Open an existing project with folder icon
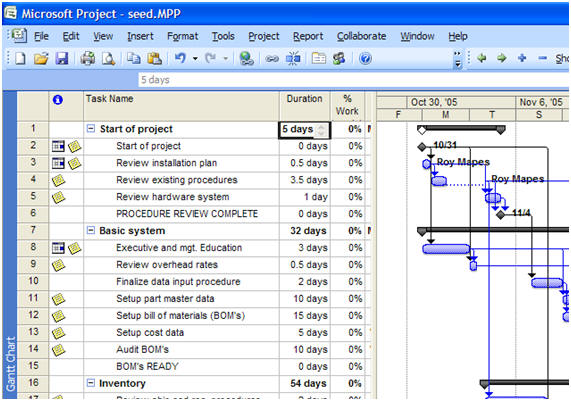571x401 pixels. point(41,58)
